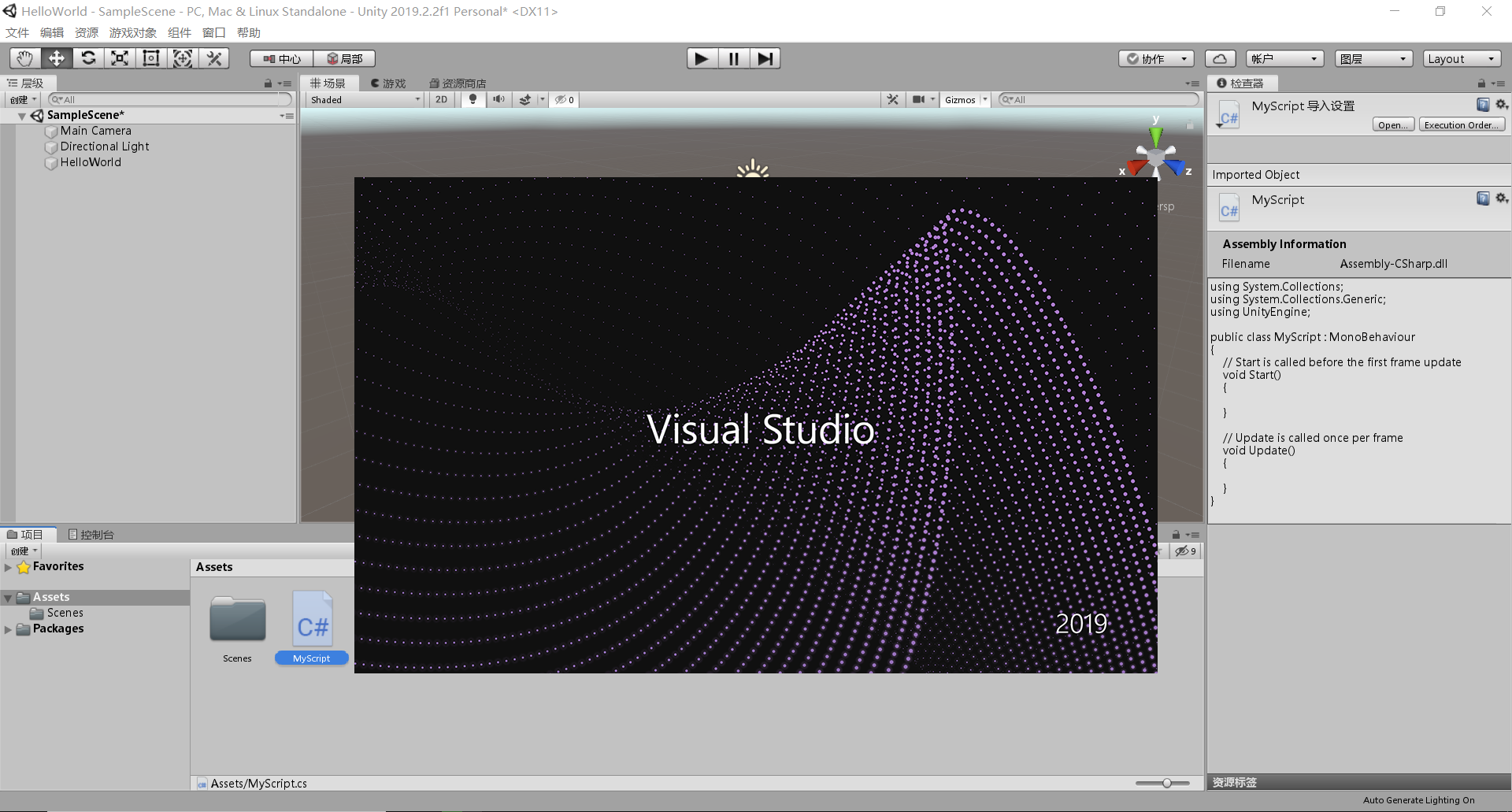Image resolution: width=1512 pixels, height=812 pixels.
Task: Open the GameObject menu
Action: point(133,33)
